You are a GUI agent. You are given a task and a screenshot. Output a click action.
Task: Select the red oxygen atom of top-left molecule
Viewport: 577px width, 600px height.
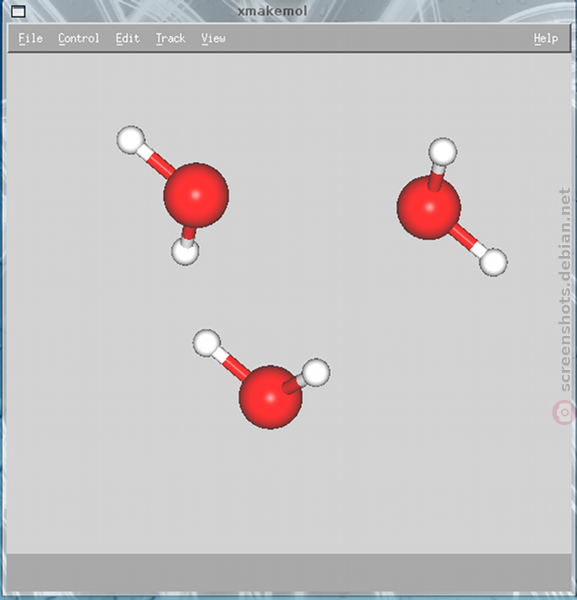pyautogui.click(x=196, y=195)
